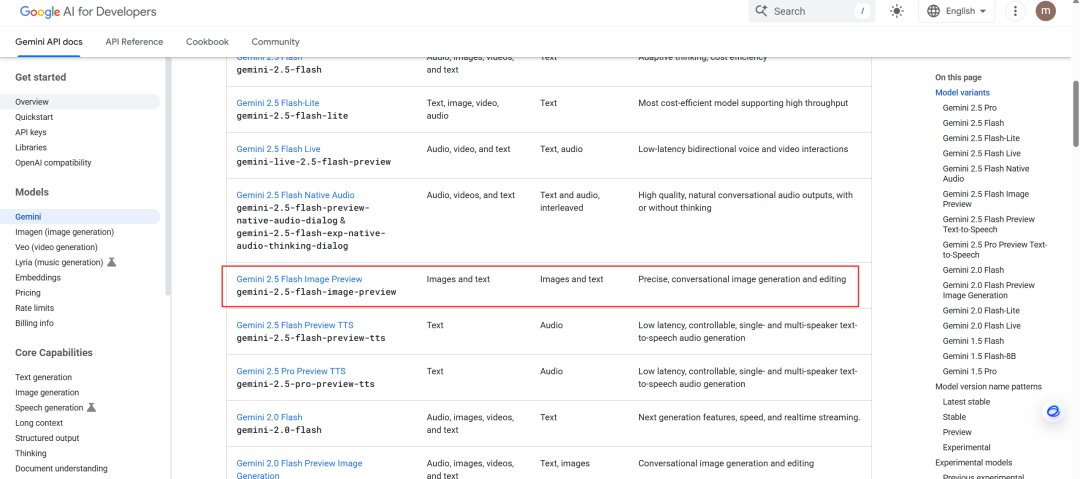
Task: Open Long context in the sidebar
Action: coord(39,423)
